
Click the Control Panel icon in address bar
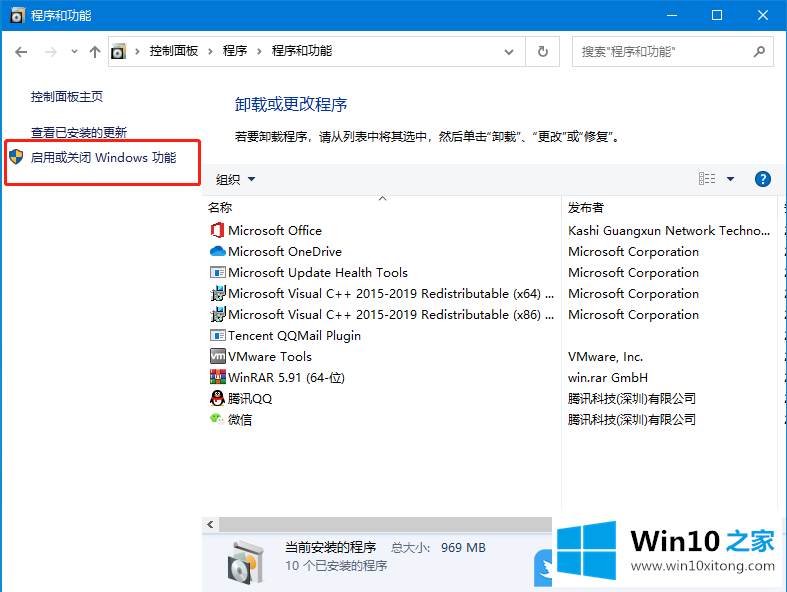click(x=118, y=51)
